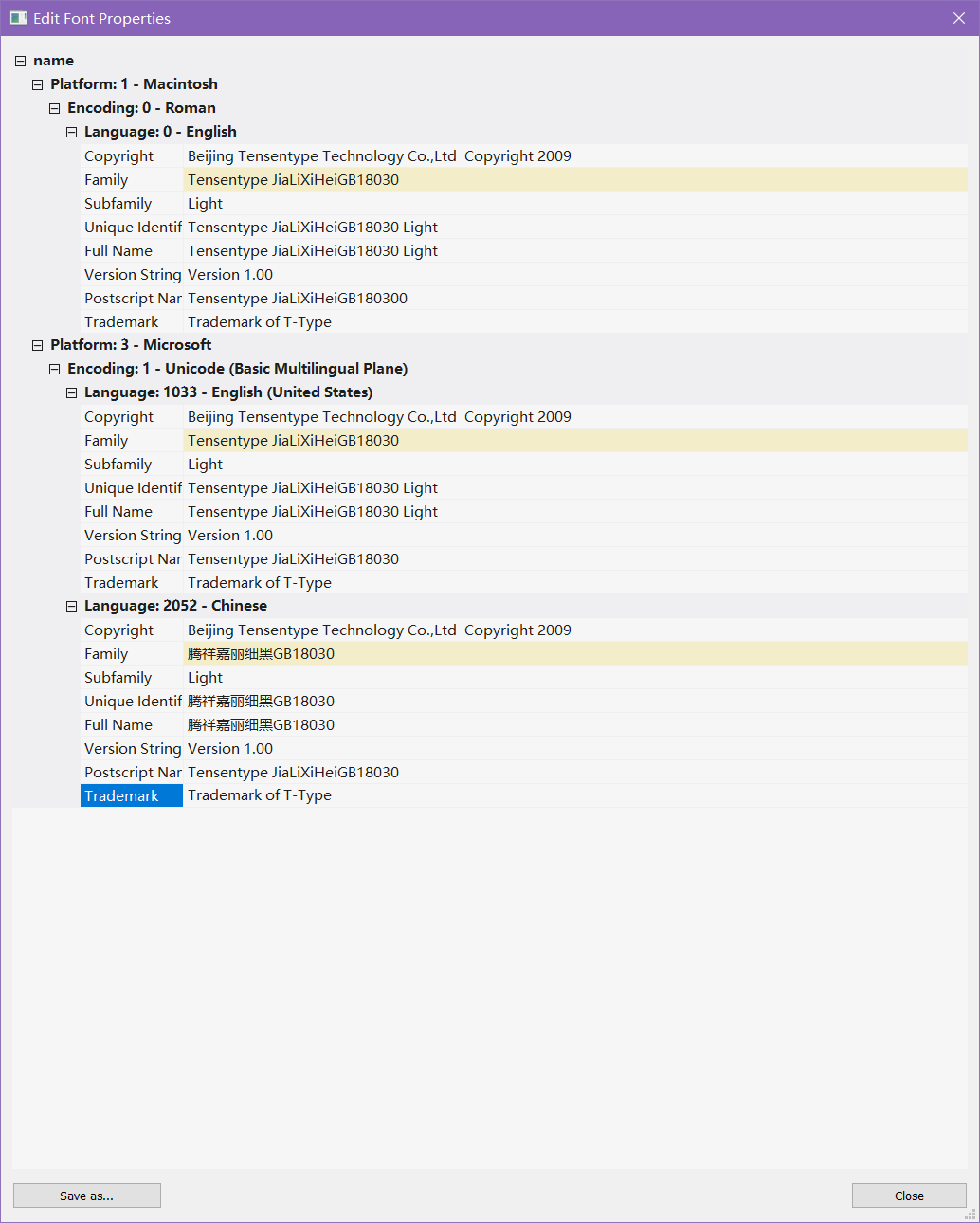This screenshot has height=1223, width=980.
Task: Collapse Language: 0 - English node
Action: (x=71, y=132)
